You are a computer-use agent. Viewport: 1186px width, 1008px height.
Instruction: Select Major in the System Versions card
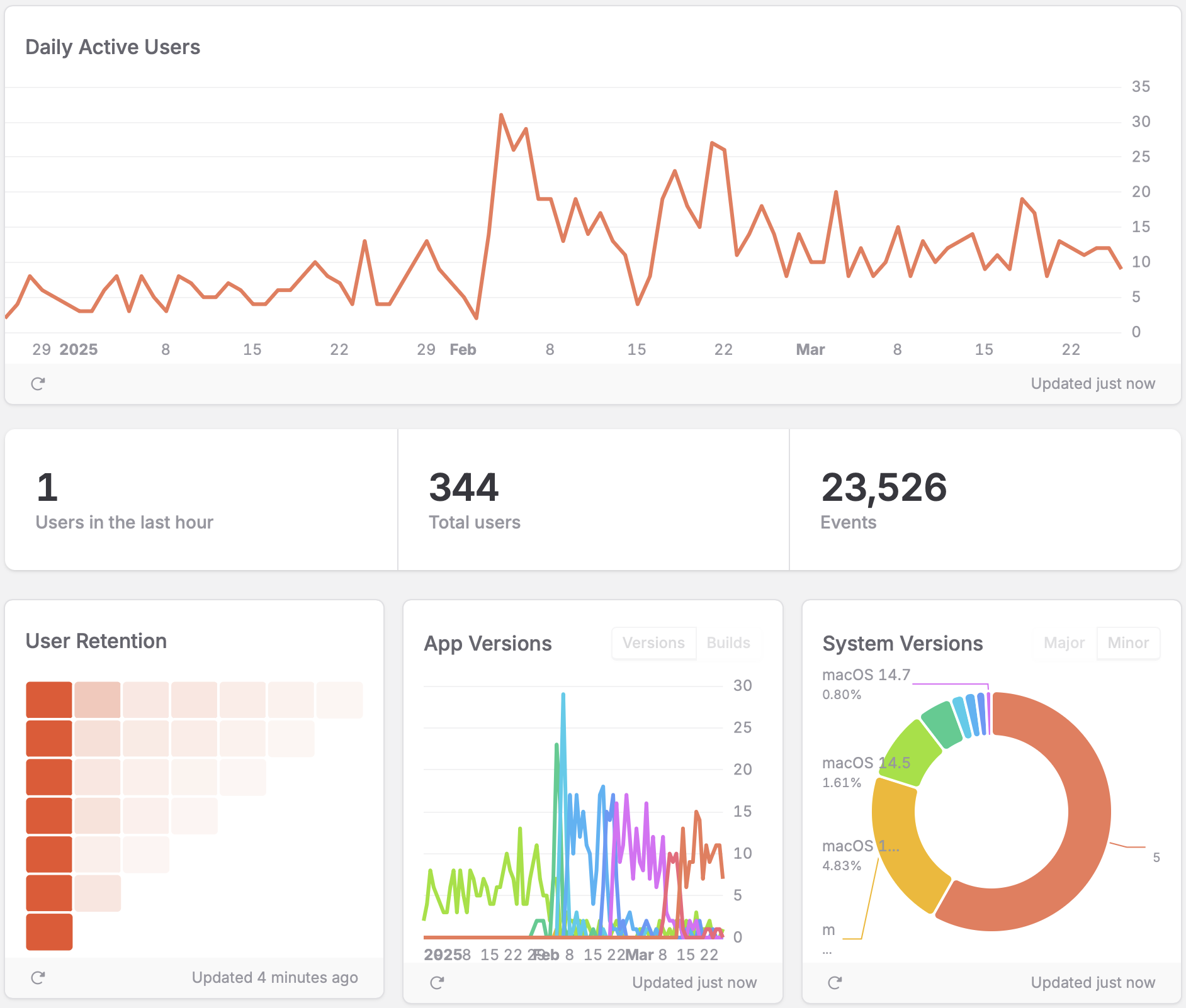tap(1063, 643)
